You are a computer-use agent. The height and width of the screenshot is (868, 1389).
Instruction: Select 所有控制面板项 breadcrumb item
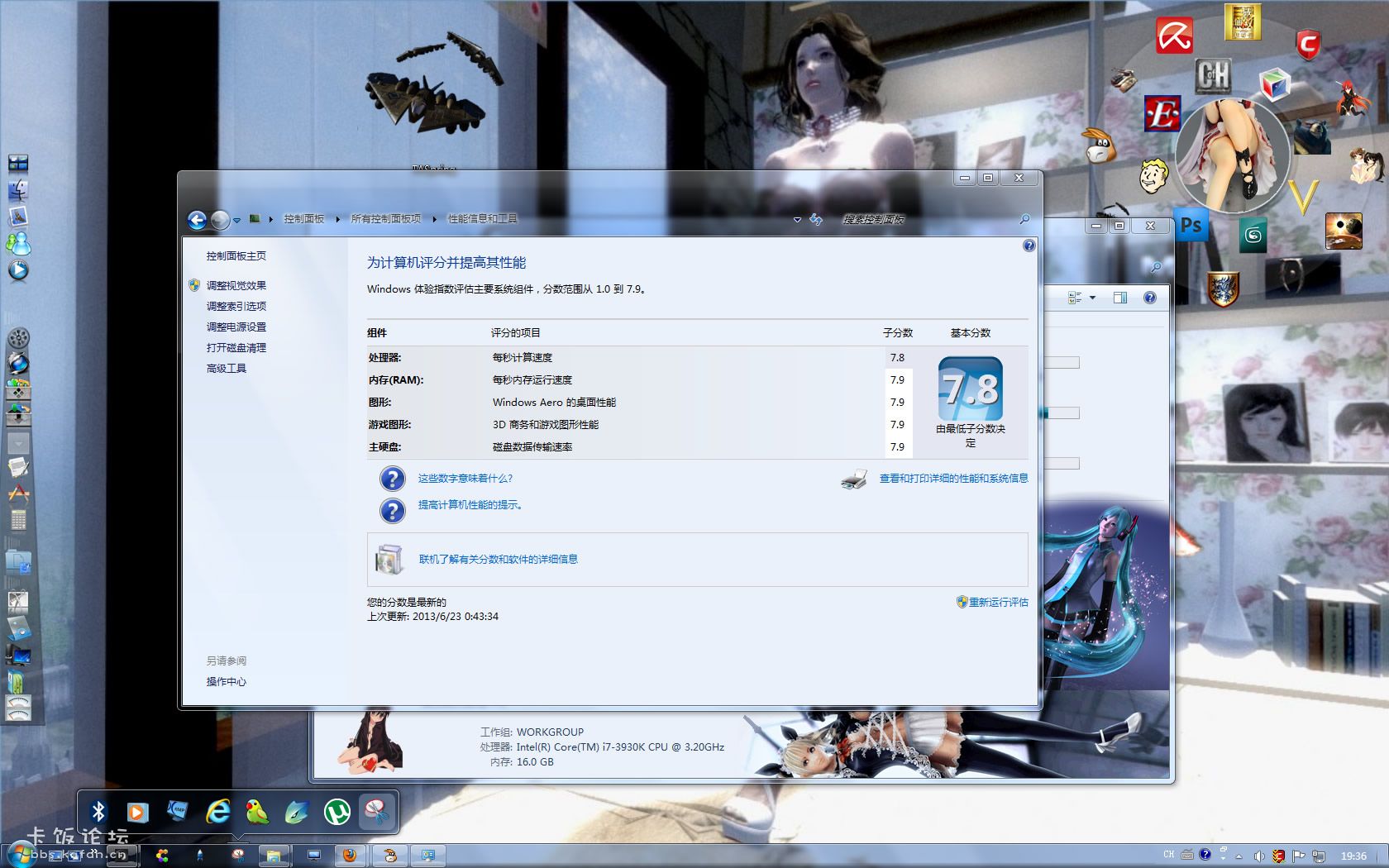(386, 219)
